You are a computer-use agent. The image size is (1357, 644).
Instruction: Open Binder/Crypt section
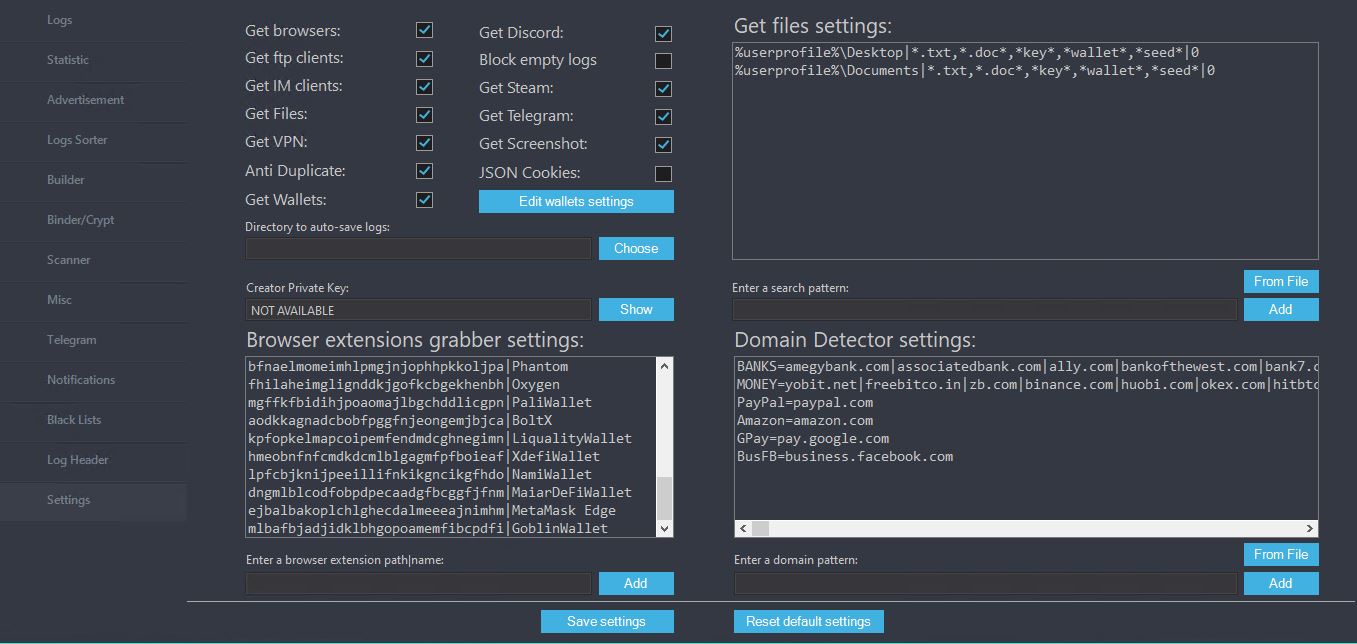93,220
